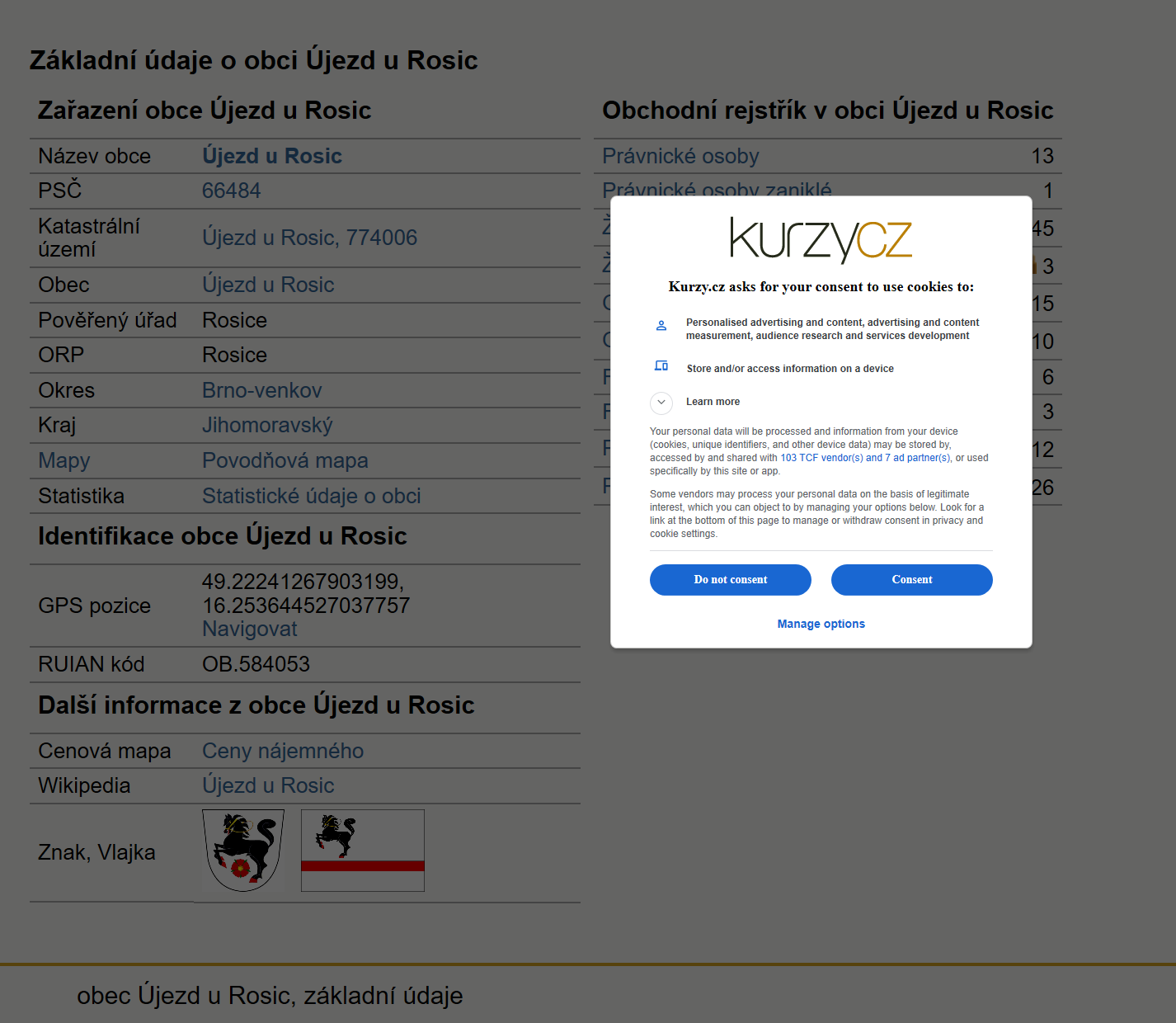
Task: Click Store and/or access information text
Action: 790,369
